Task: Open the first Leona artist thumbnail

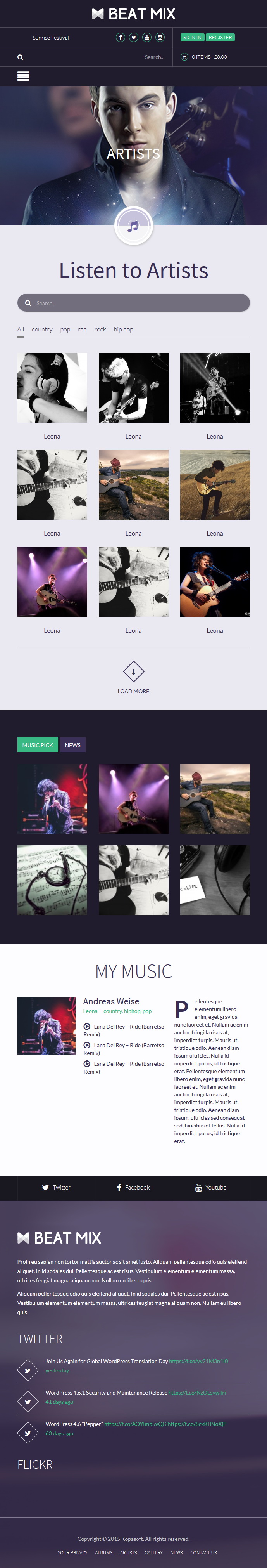Action: (52, 388)
